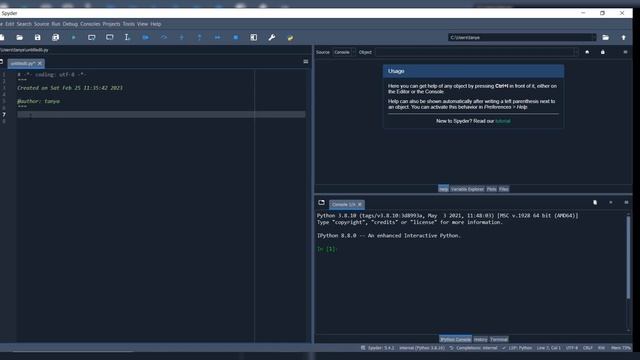Start debugging with the Debug file icon
This screenshot has height=360, width=640.
[146, 38]
